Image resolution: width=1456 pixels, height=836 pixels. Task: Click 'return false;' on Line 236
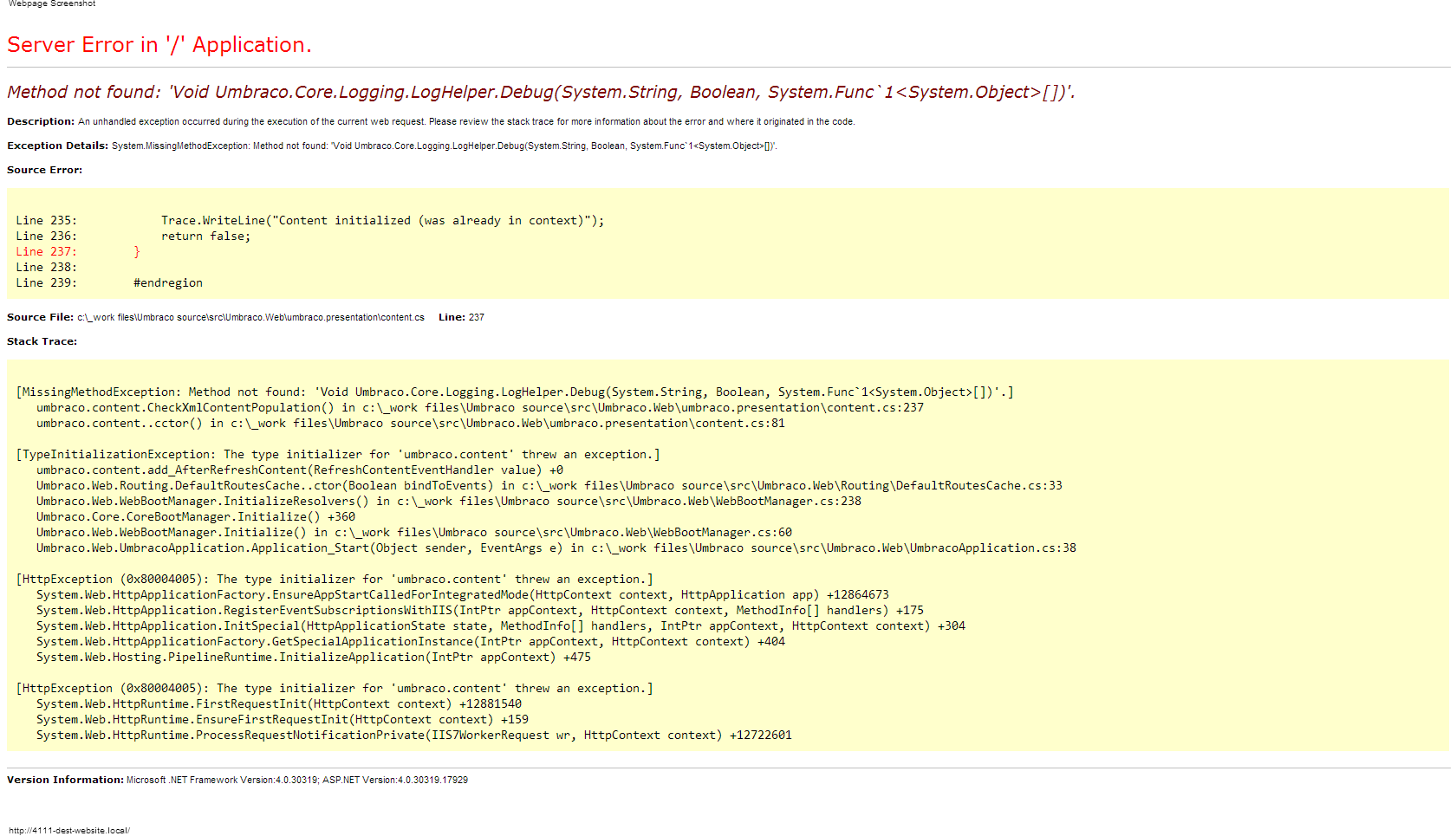click(x=205, y=237)
